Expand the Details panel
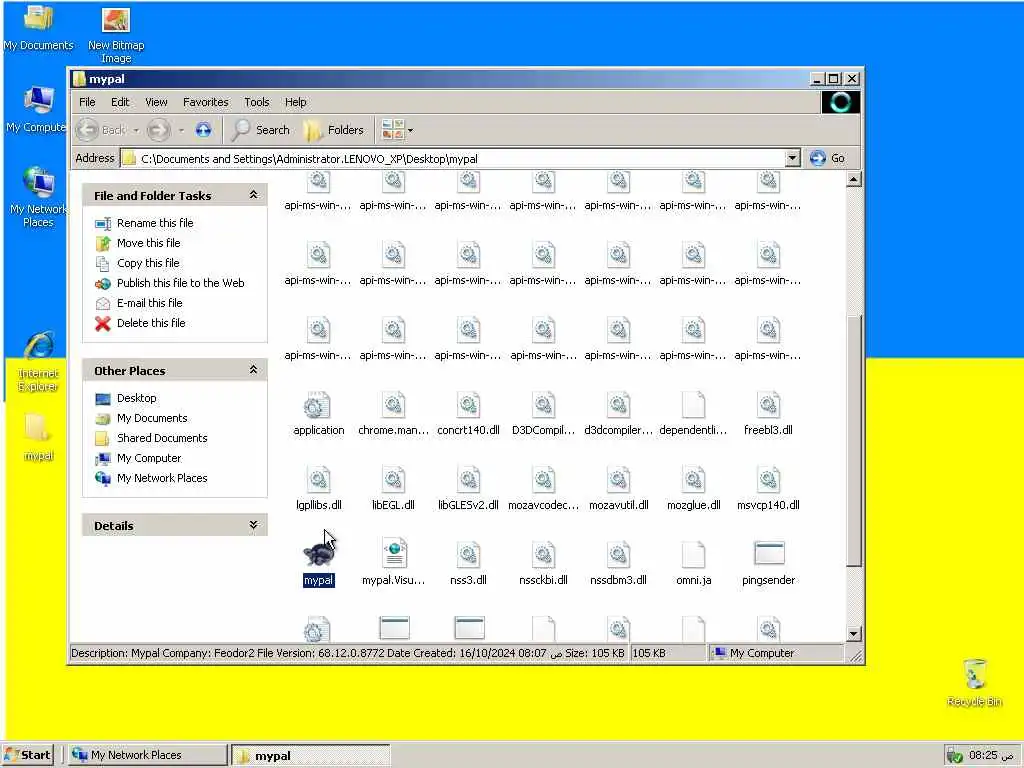 [253, 525]
